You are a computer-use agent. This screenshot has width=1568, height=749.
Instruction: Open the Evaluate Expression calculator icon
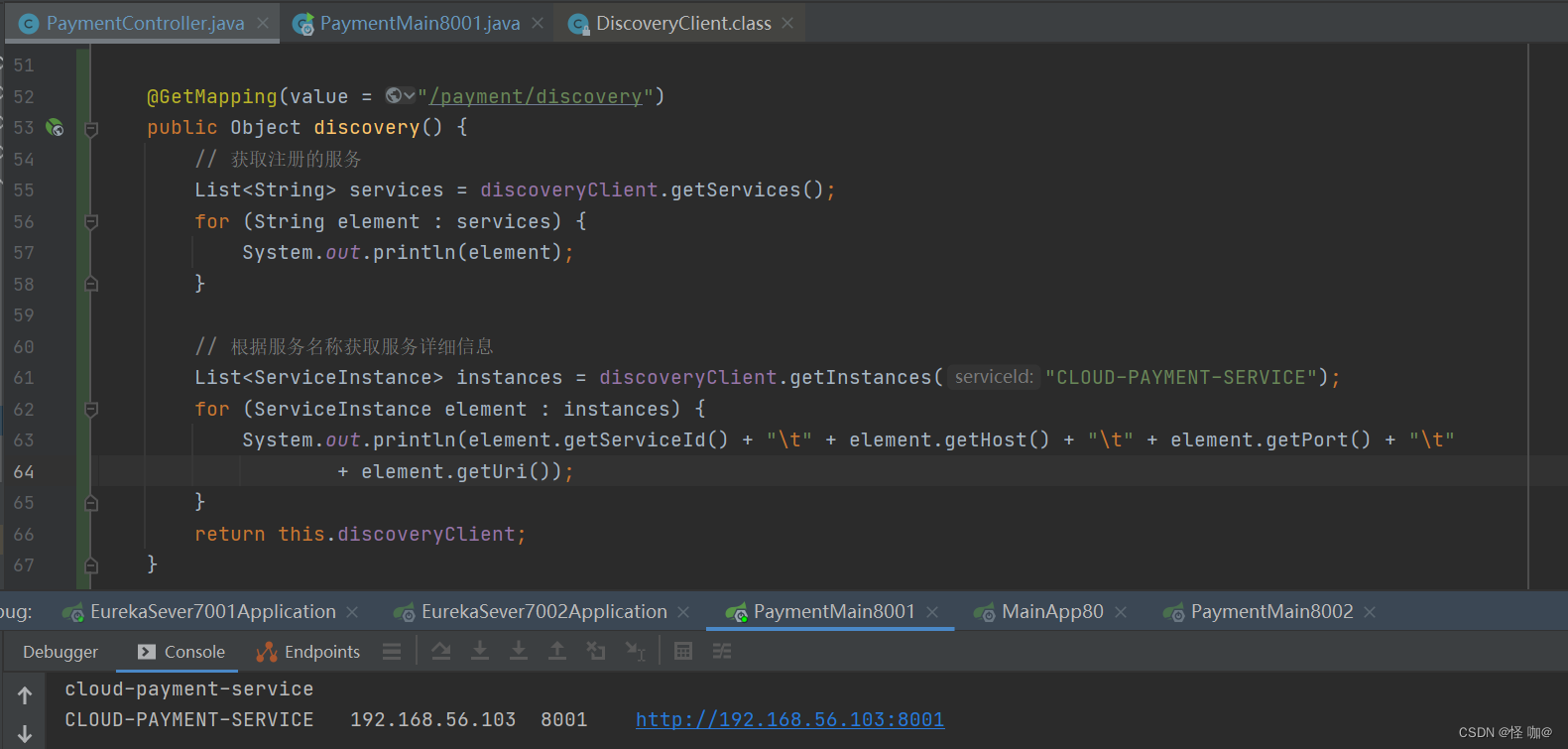pos(683,652)
